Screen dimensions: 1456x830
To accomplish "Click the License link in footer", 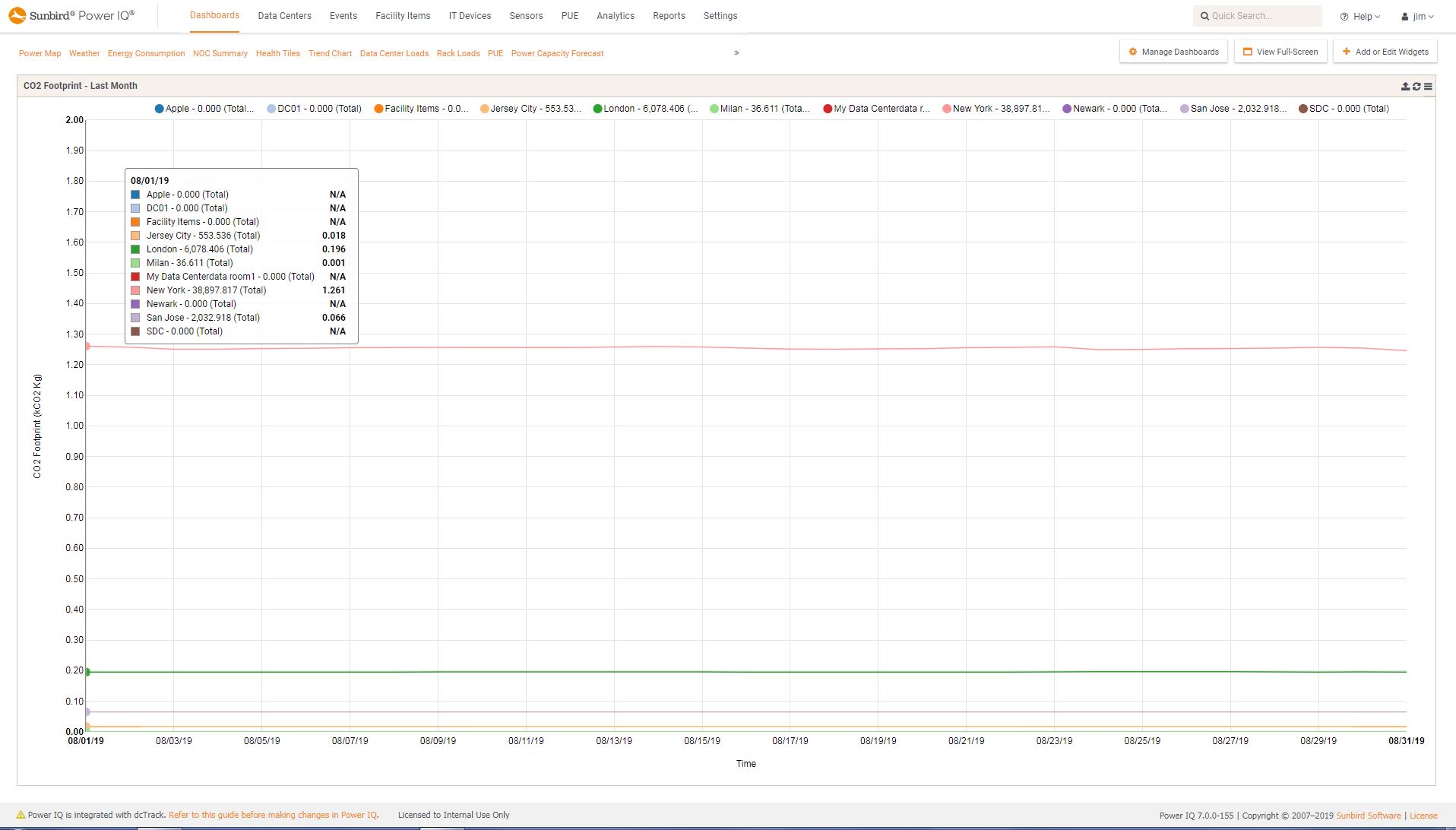I will pyautogui.click(x=1423, y=816).
